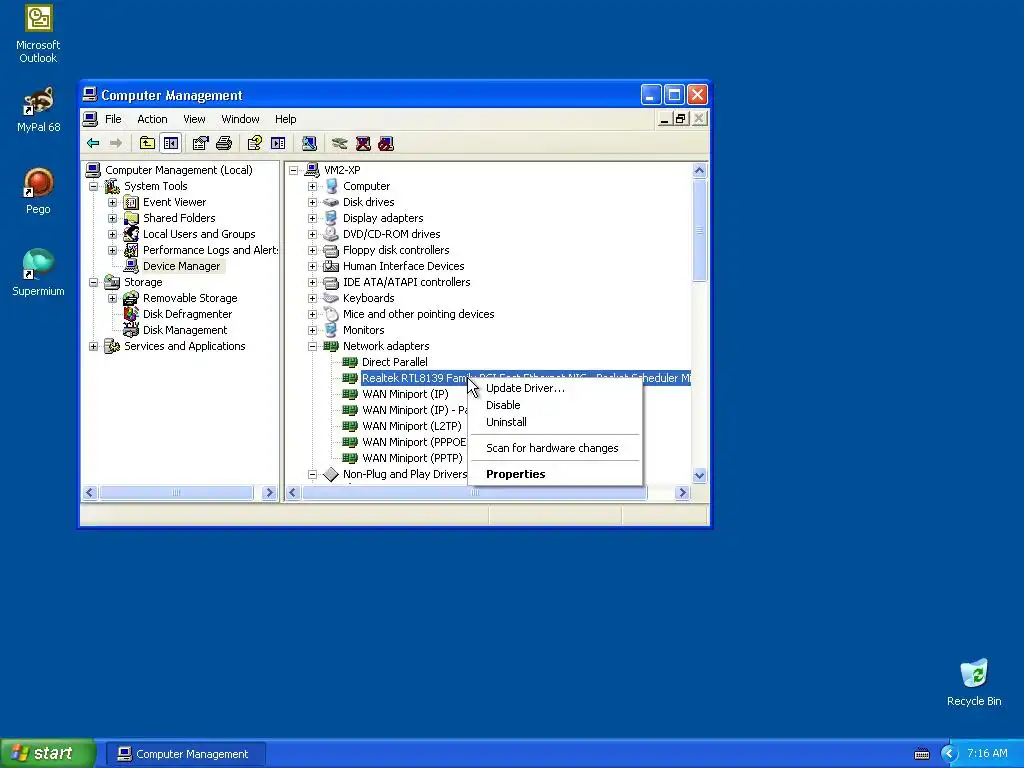Click the Properties toolbar icon
The width and height of the screenshot is (1024, 768).
(x=200, y=143)
